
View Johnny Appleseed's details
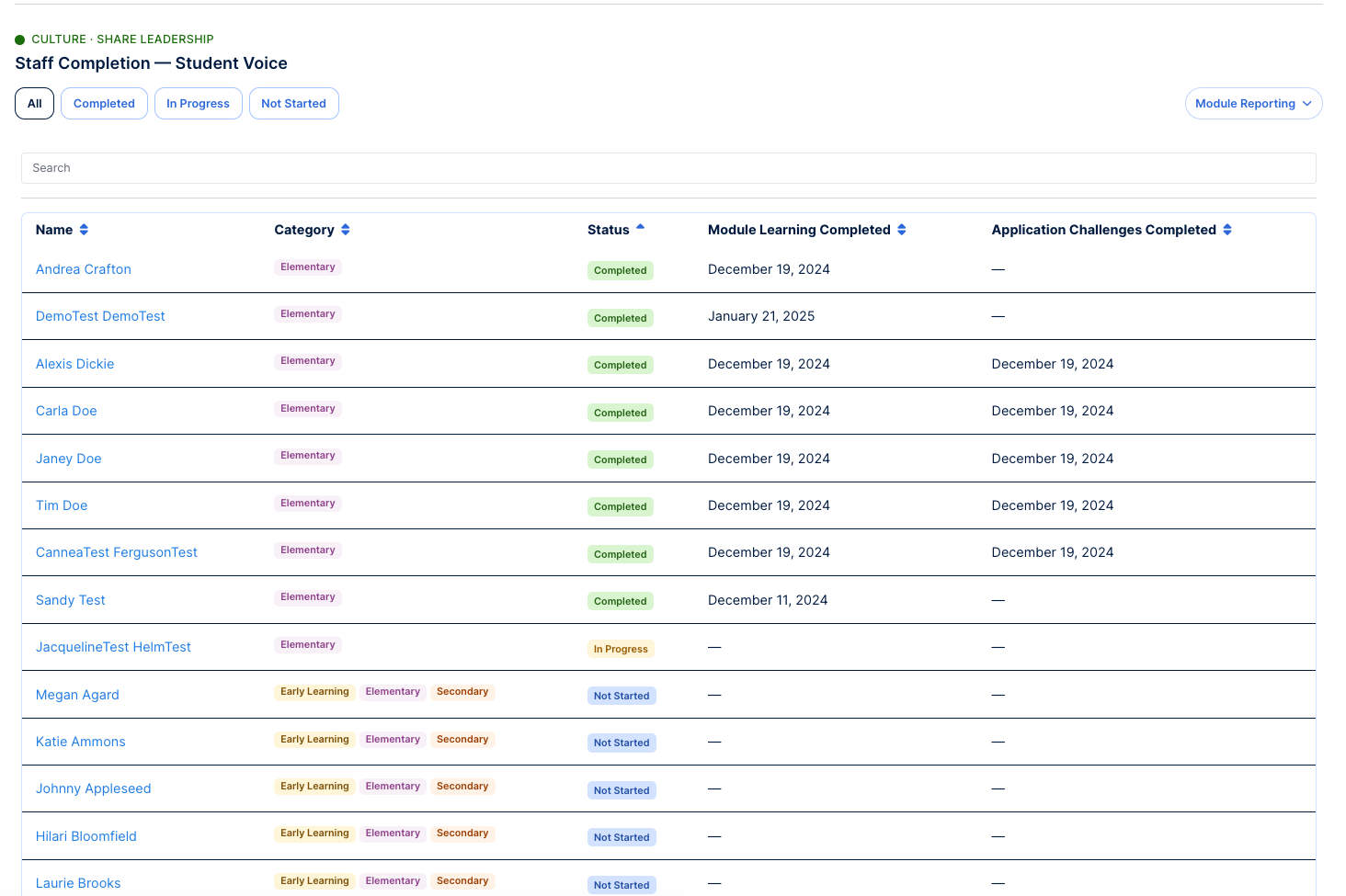coord(93,788)
